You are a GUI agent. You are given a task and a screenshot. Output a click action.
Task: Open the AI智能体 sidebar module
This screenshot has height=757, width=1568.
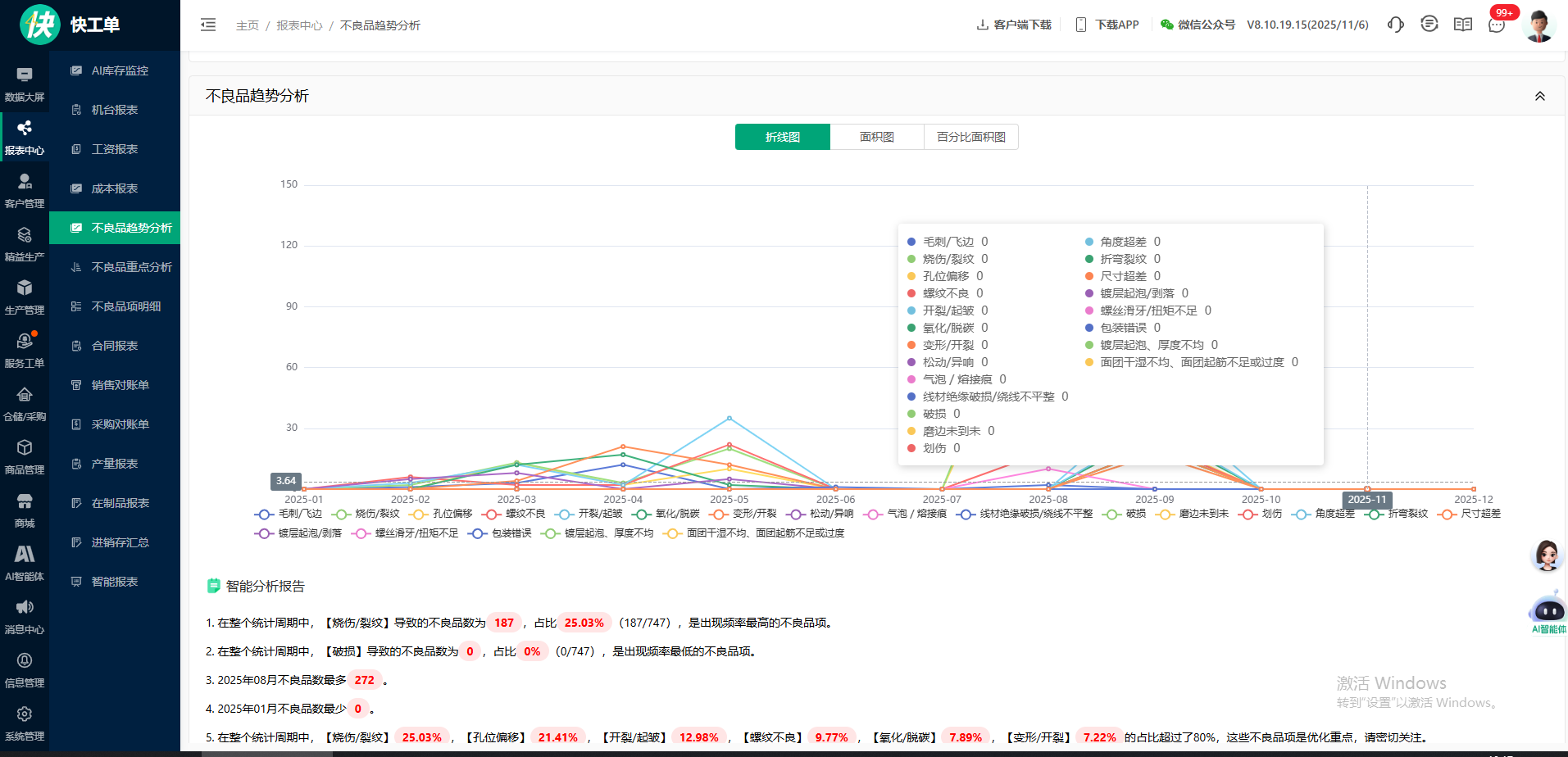(x=25, y=564)
